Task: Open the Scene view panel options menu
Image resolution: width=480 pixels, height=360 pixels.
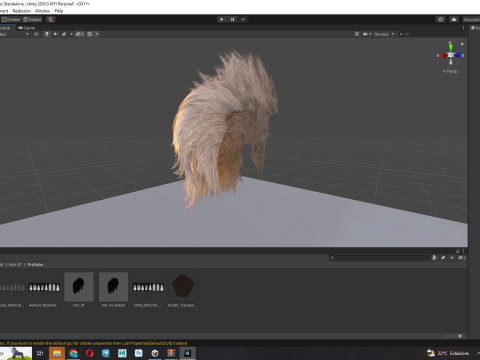Action: click(x=463, y=28)
